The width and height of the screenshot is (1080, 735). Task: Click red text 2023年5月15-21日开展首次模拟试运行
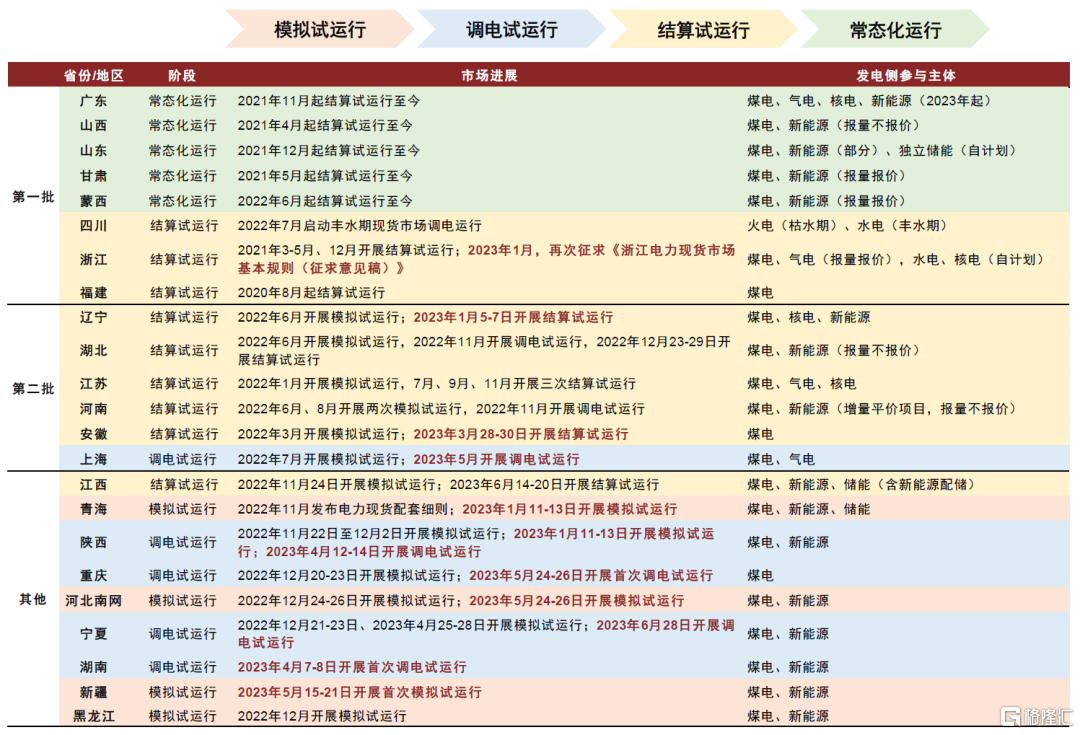click(359, 692)
